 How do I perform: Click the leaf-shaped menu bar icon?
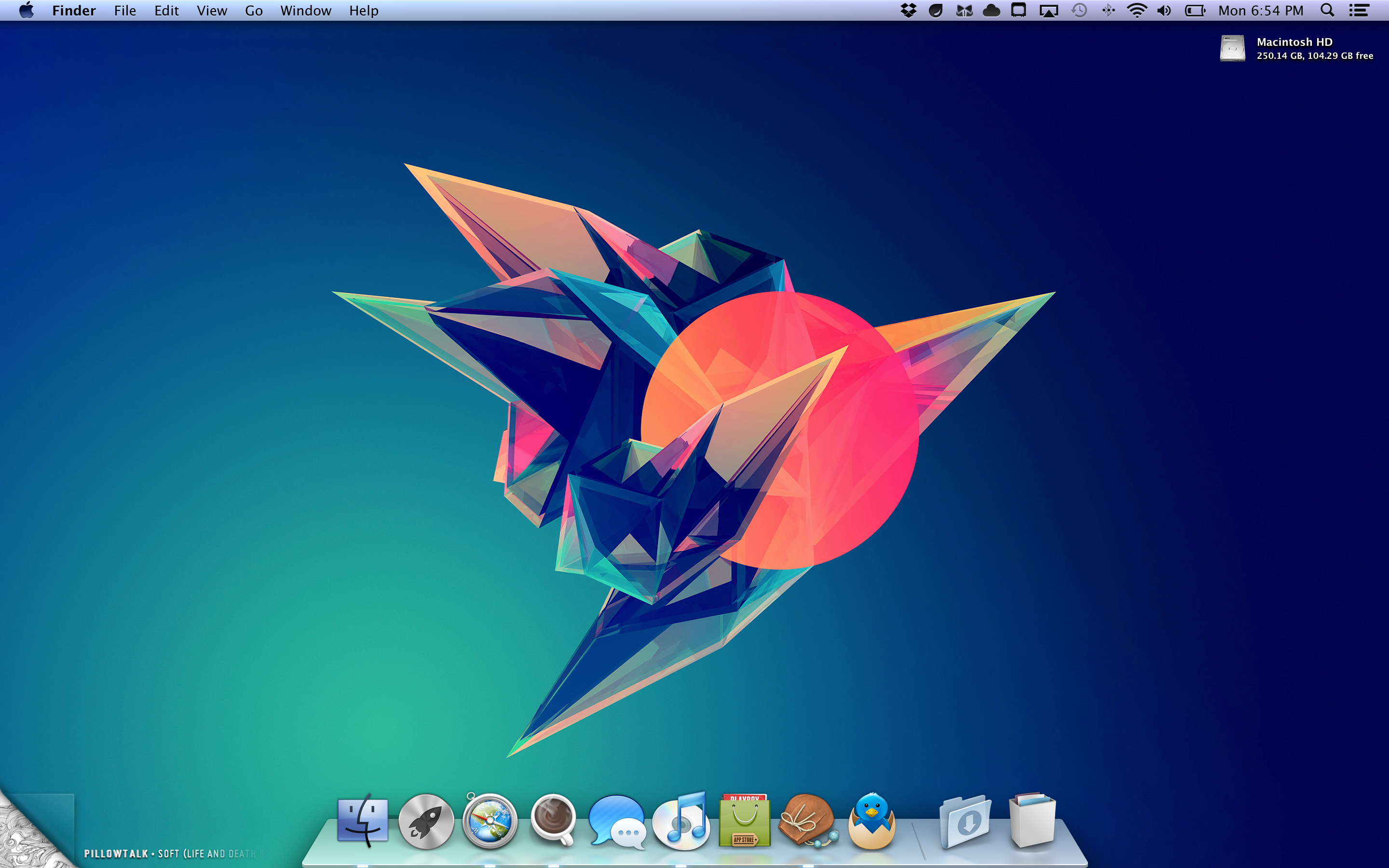pos(936,10)
